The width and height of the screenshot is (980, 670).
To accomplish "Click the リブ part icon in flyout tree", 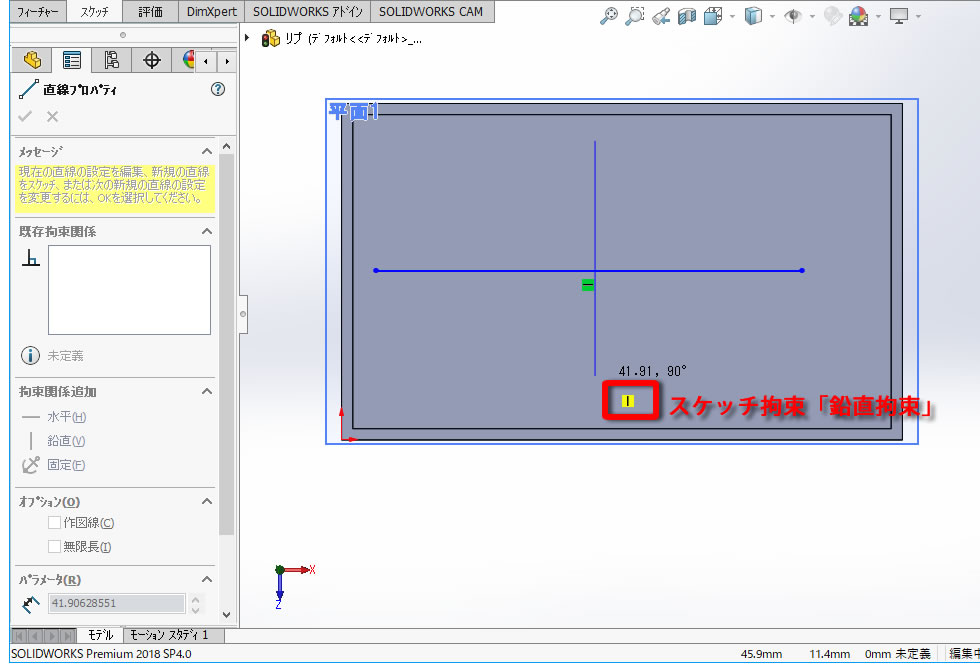I will (x=271, y=38).
